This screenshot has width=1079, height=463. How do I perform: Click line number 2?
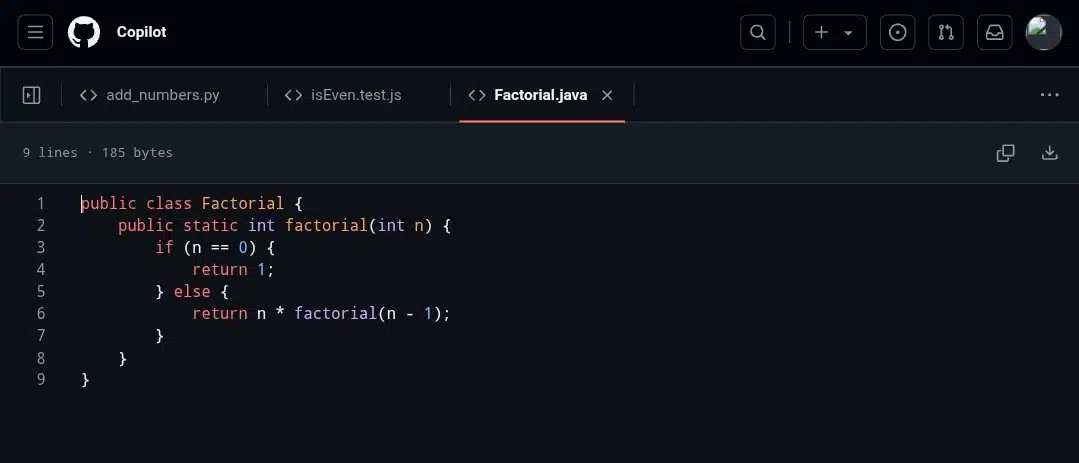[41, 226]
